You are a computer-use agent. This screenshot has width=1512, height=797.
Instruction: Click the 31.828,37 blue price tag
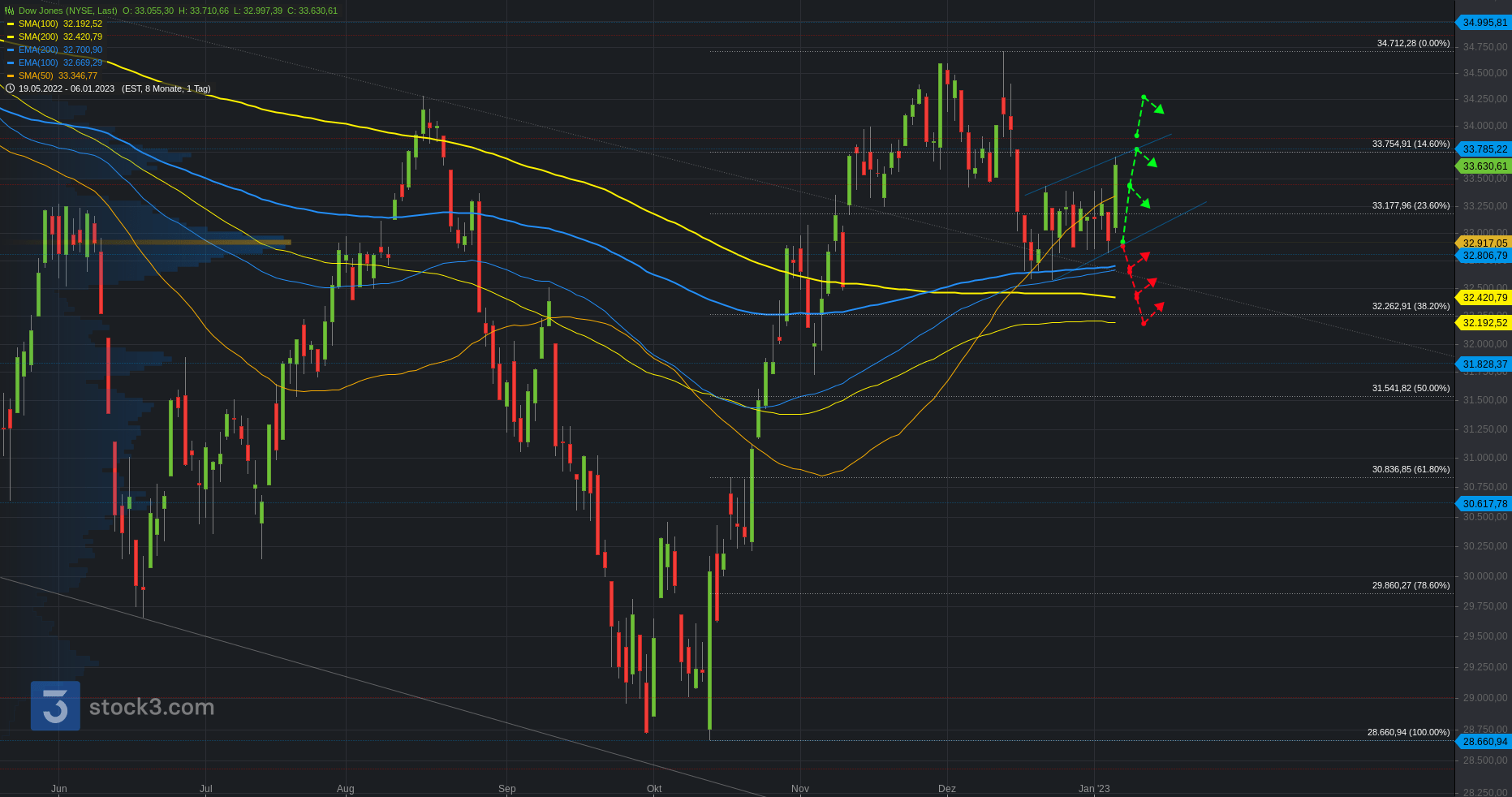1484,364
